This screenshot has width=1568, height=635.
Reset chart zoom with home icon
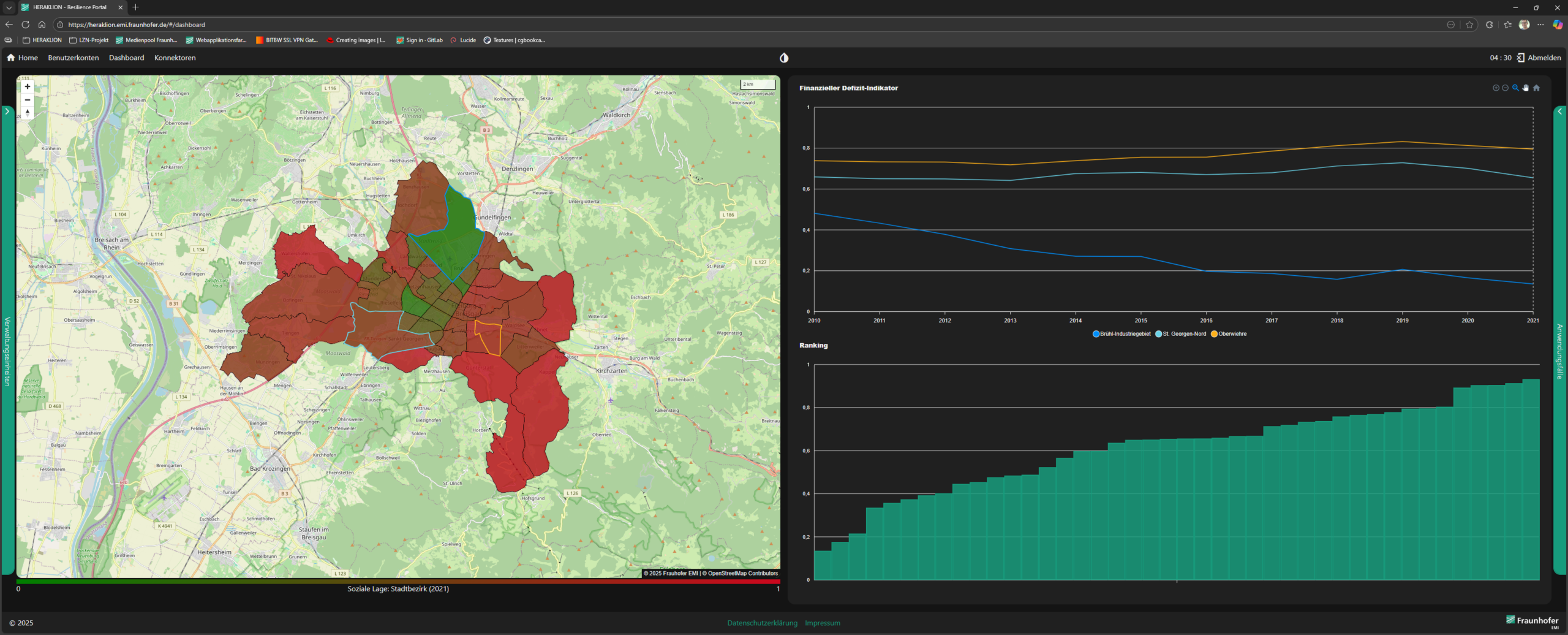[x=1536, y=88]
